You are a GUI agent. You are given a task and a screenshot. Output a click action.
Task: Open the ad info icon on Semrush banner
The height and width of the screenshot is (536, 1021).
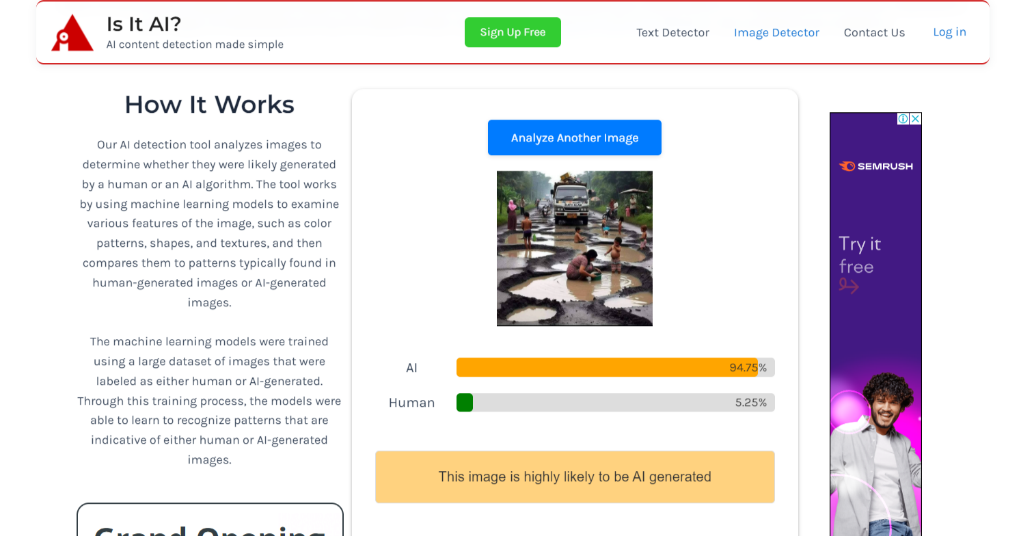pos(904,119)
